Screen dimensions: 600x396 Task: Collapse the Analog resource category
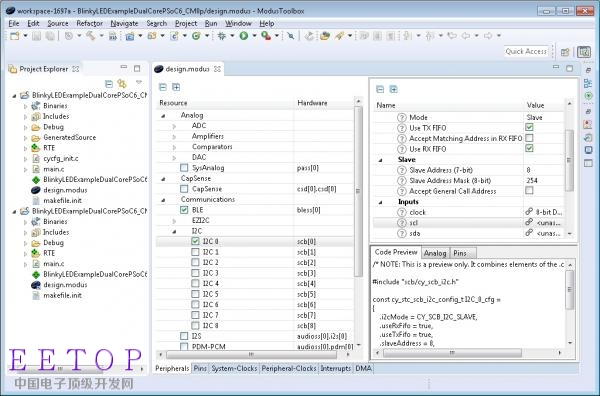(x=163, y=116)
